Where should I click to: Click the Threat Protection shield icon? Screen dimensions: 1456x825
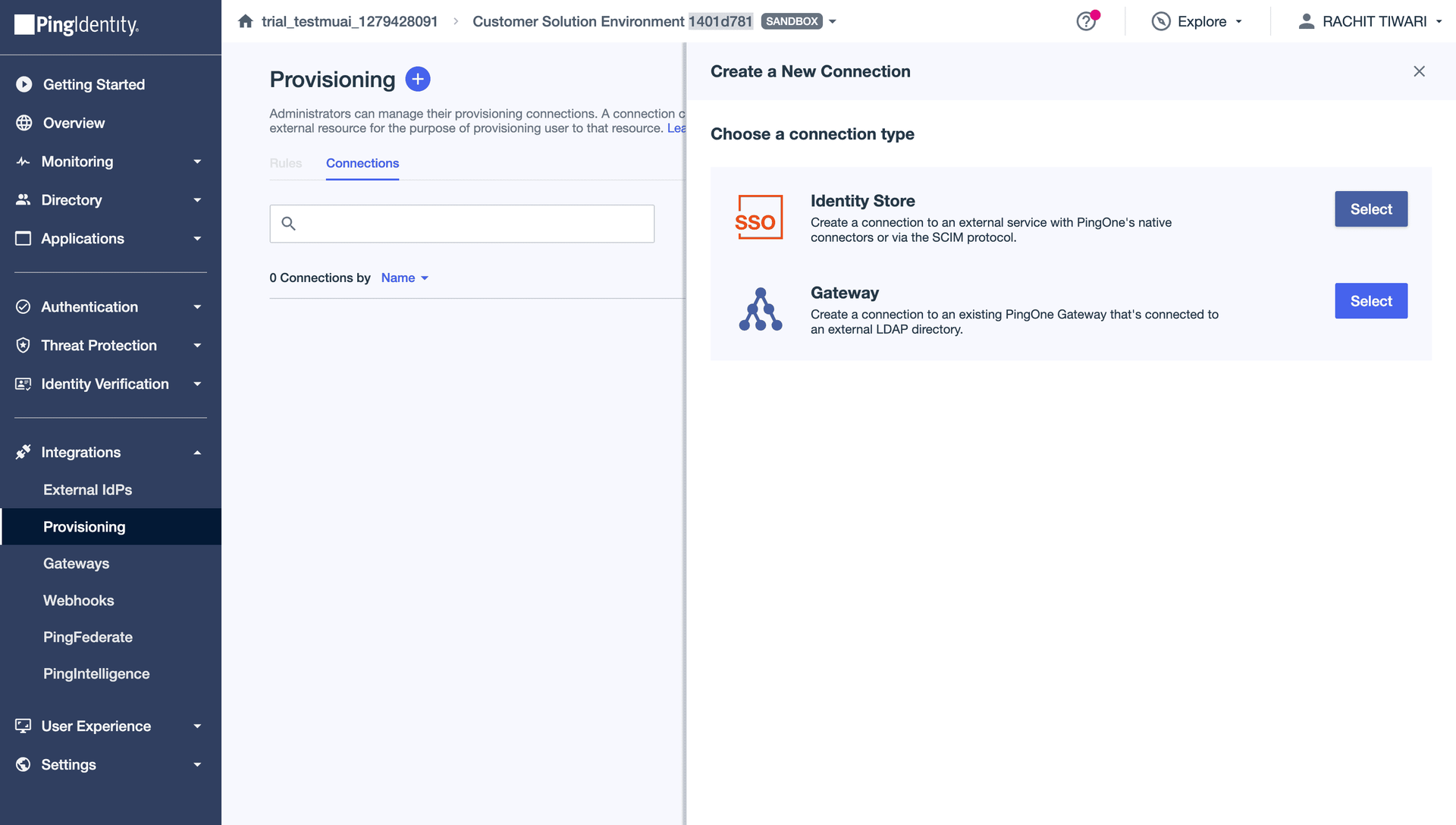[23, 345]
